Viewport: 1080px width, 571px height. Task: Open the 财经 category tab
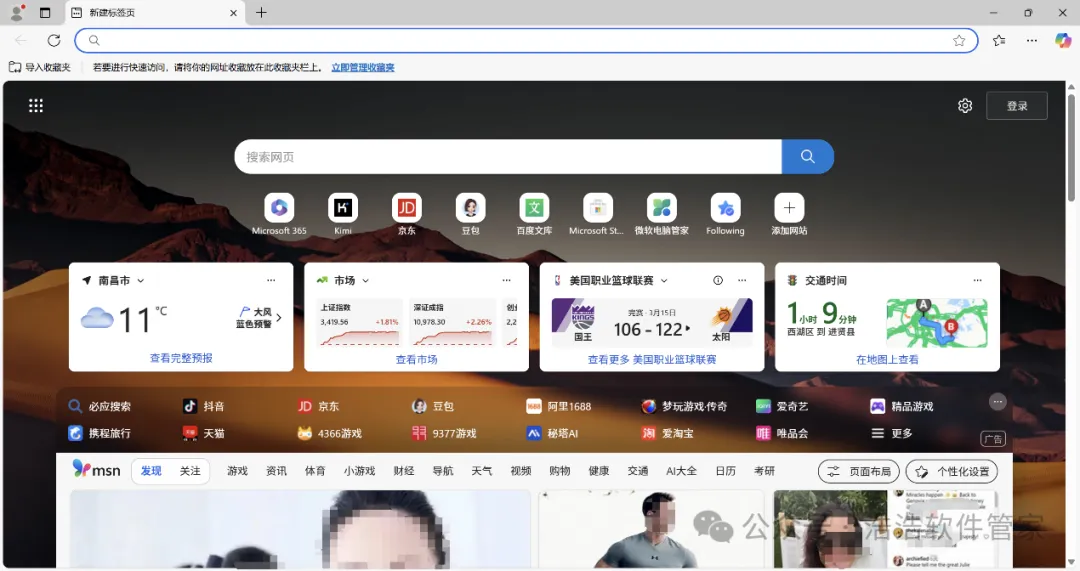pyautogui.click(x=404, y=471)
